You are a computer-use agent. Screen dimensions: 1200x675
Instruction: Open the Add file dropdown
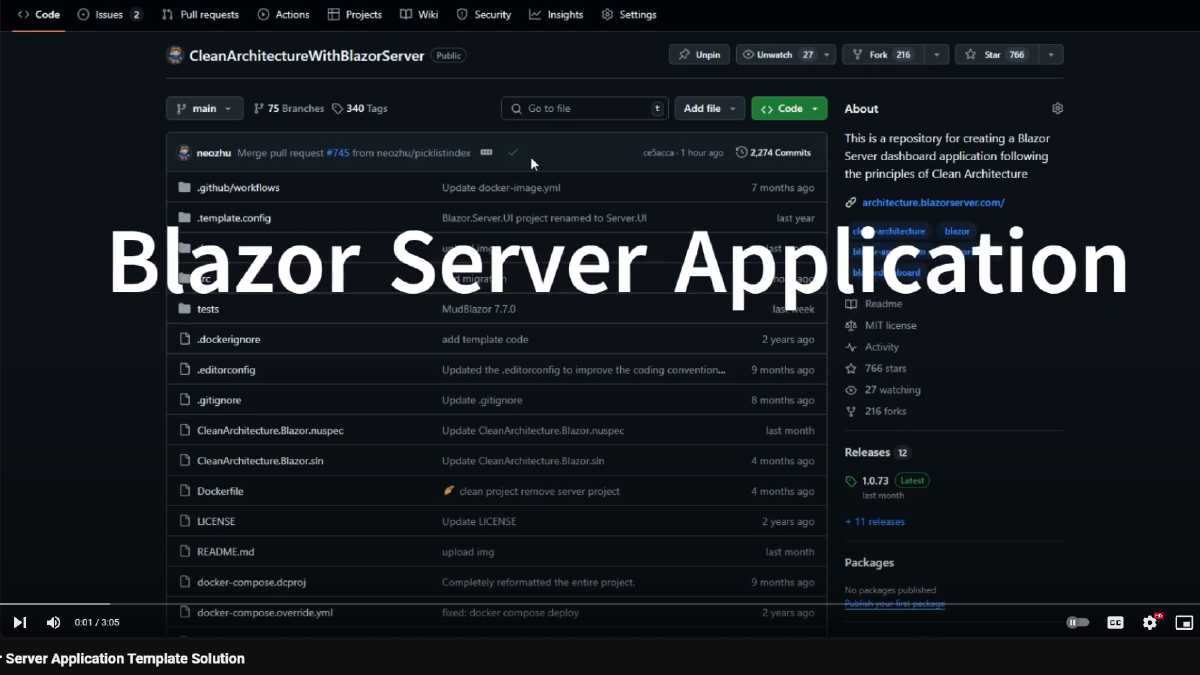[x=710, y=108]
